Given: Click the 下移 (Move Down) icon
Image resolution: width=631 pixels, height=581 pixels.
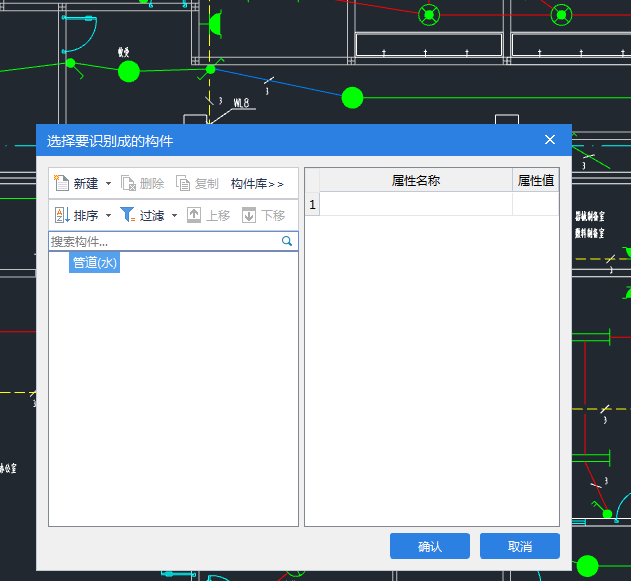Looking at the screenshot, I should pos(249,215).
